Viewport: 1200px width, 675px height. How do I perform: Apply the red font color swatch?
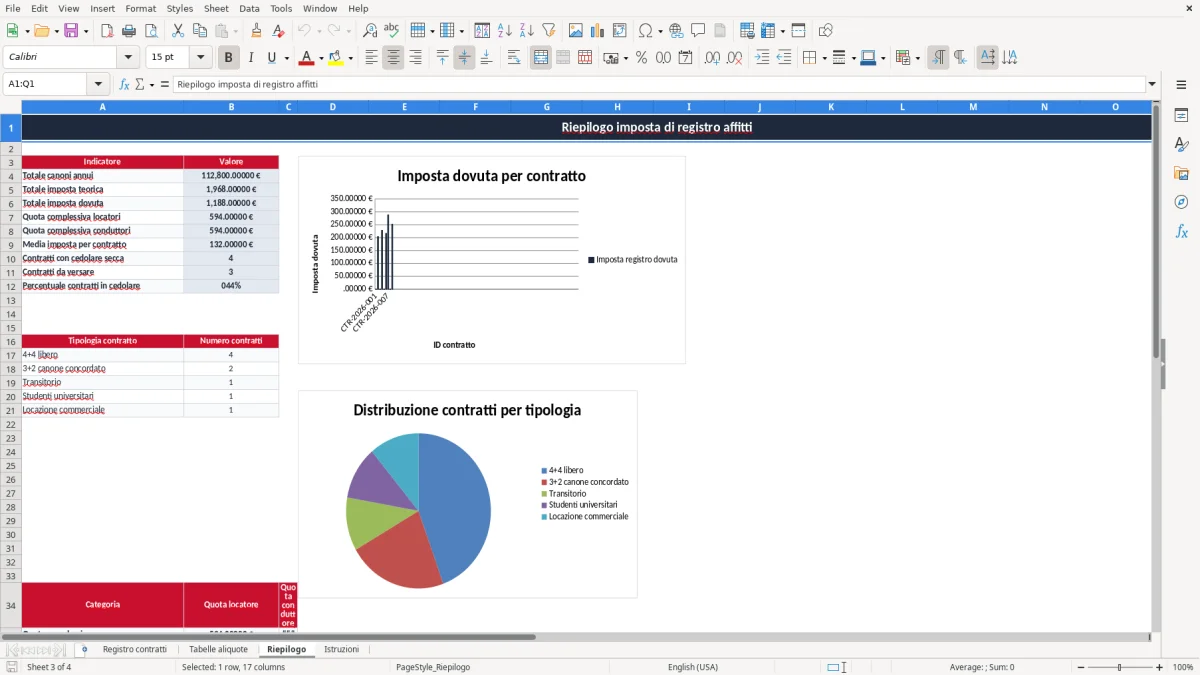pos(308,58)
